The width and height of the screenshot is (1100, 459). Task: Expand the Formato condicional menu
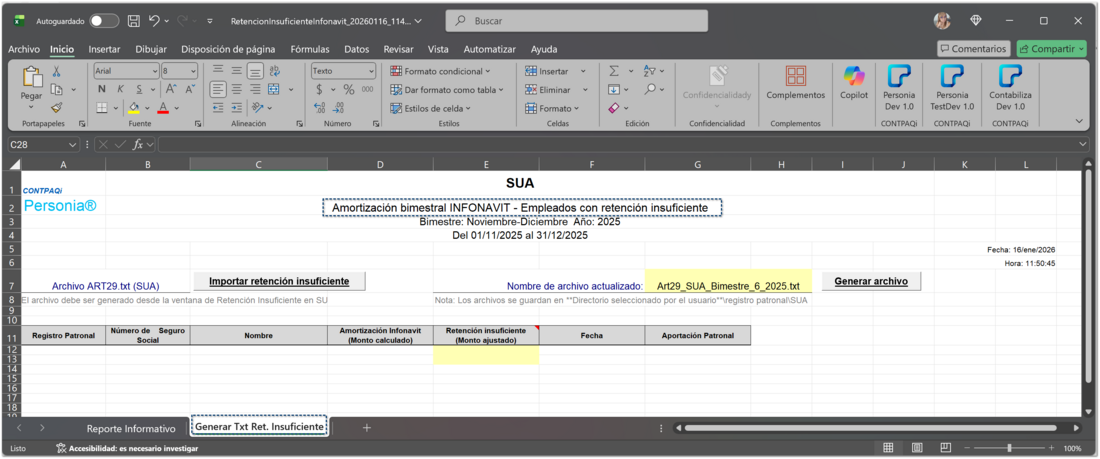coord(441,71)
